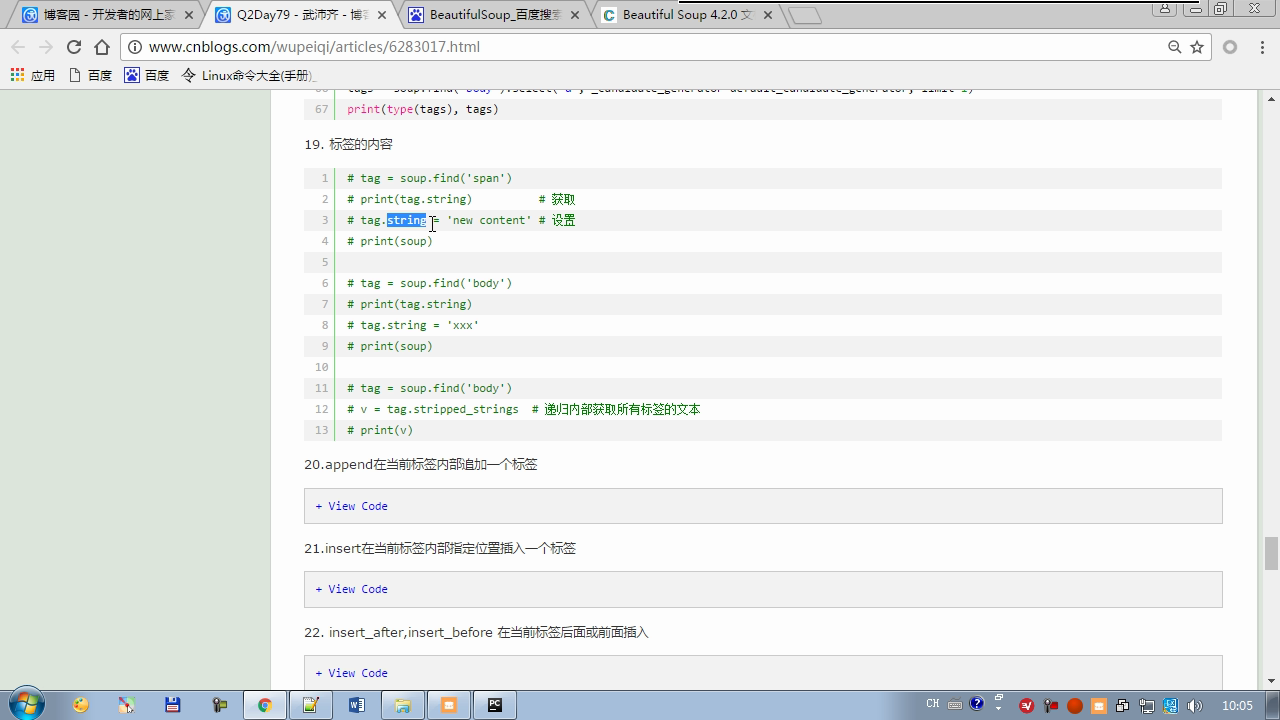
Task: Switch to the BeautifulSoup Baidu search tab
Action: click(493, 15)
